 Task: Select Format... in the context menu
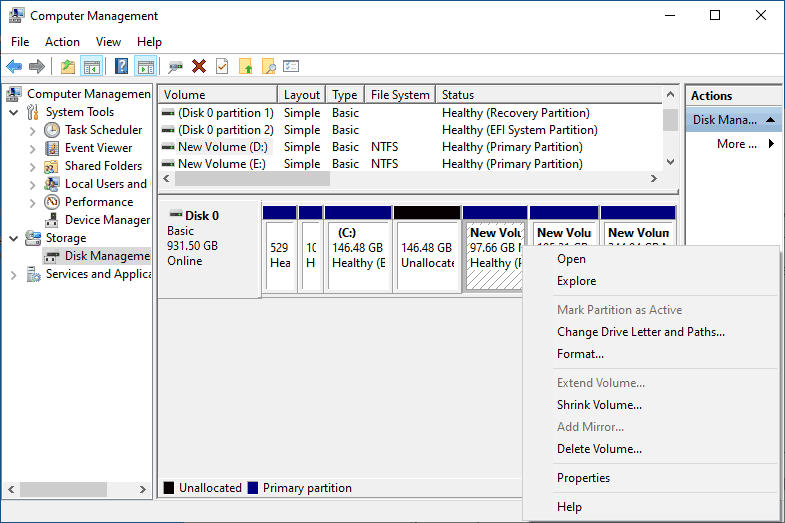pos(651,354)
